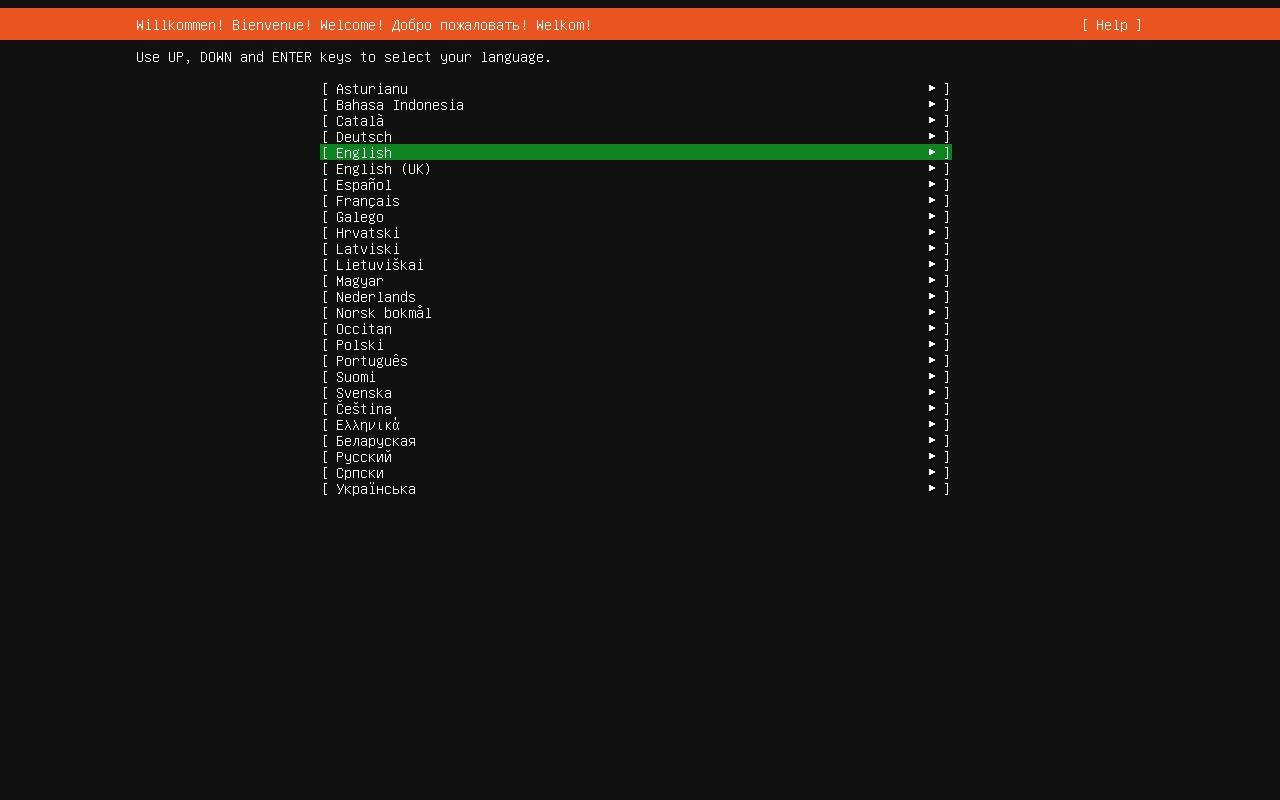Image resolution: width=1280 pixels, height=800 pixels.
Task: Choose Polski from the language options
Action: [x=359, y=344]
